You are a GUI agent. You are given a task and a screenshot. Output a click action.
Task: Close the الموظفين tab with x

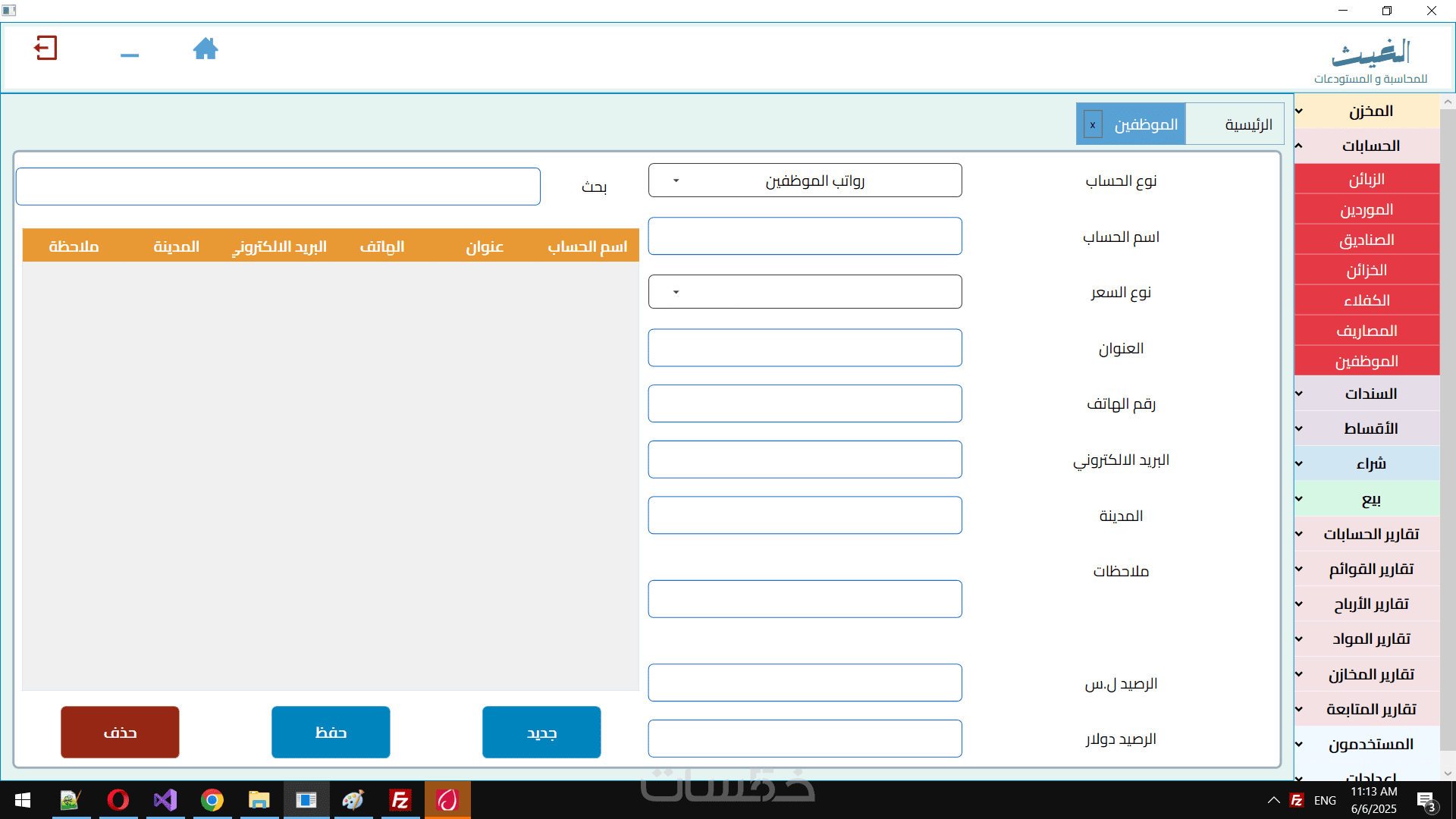point(1093,125)
